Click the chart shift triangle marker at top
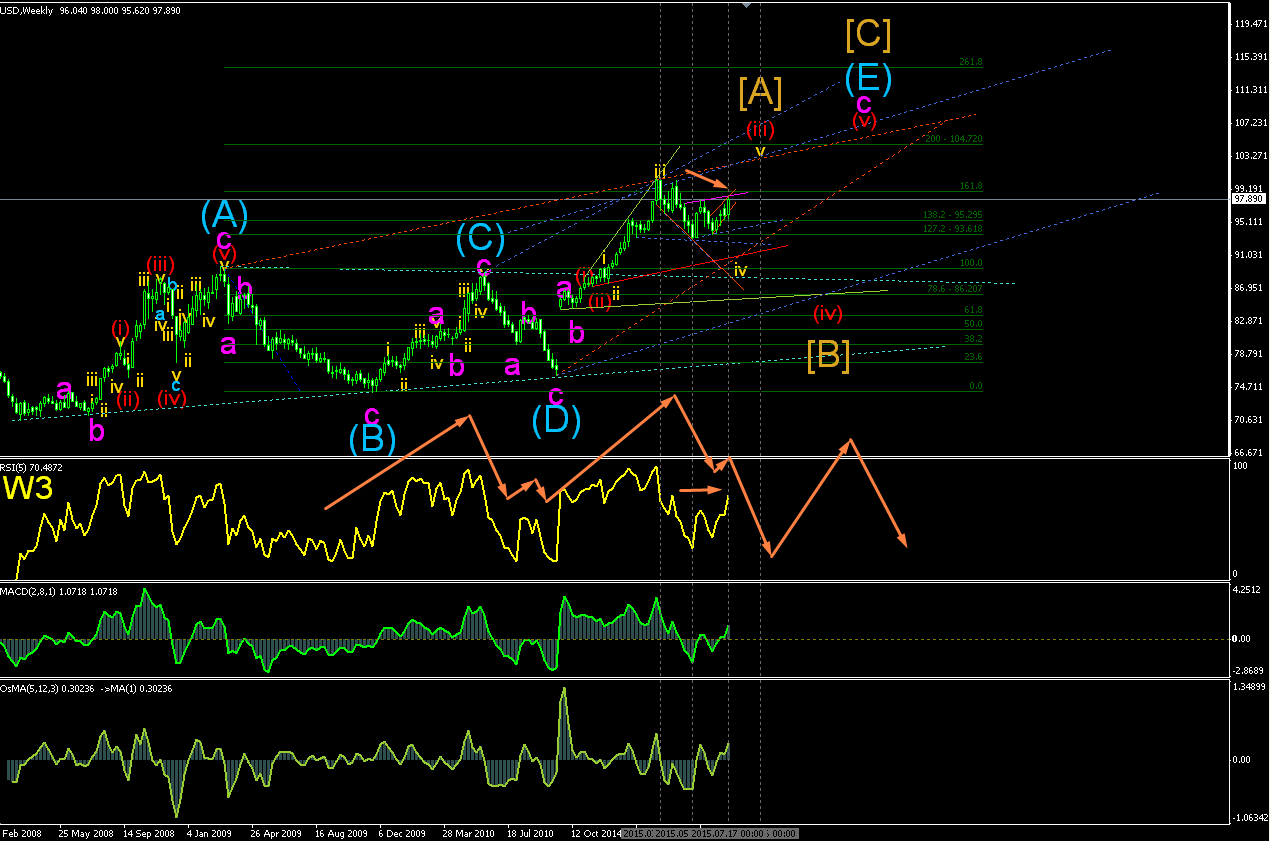 click(x=745, y=5)
